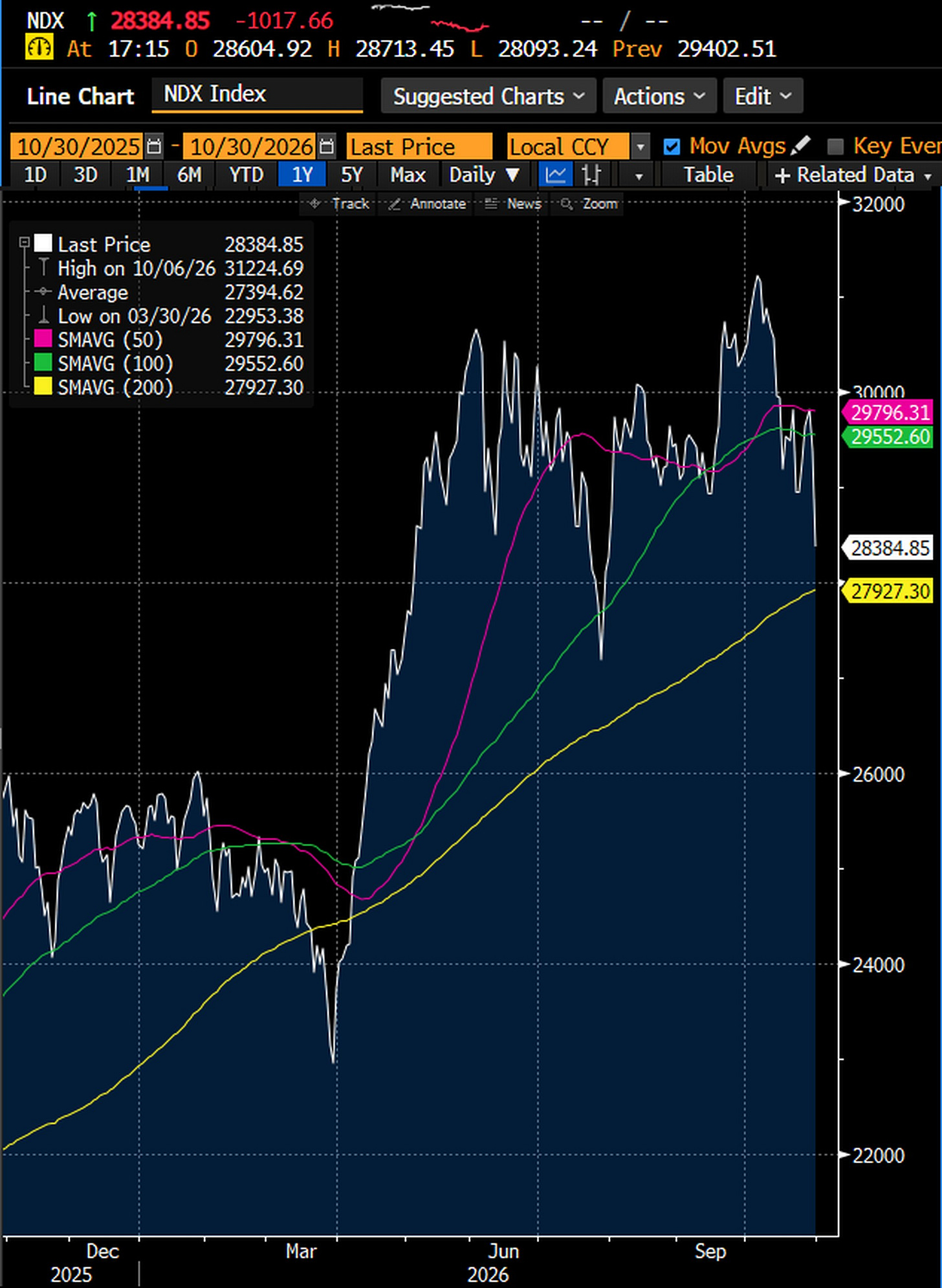The width and height of the screenshot is (942, 1288).
Task: Activate the chart Zoom tool
Action: point(589,204)
